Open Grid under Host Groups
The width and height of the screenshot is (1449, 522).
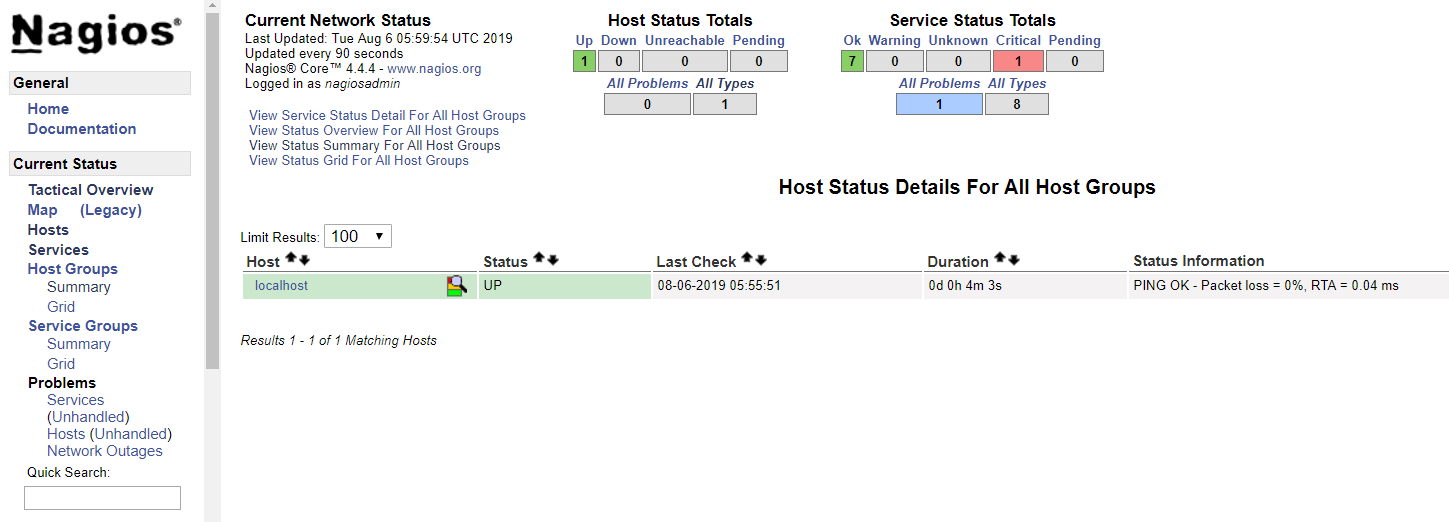61,307
